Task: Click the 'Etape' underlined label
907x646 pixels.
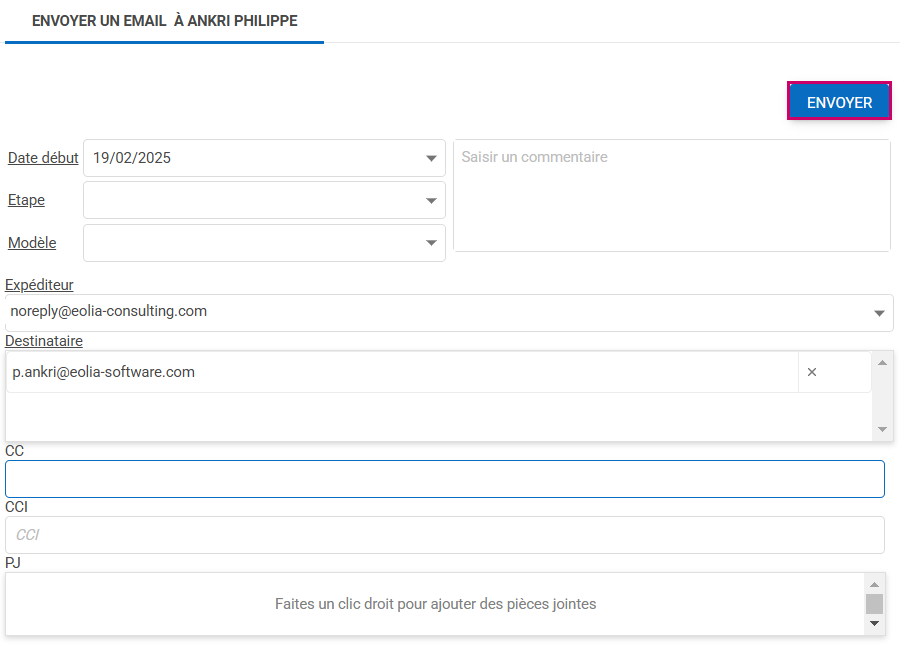Action: click(x=26, y=200)
